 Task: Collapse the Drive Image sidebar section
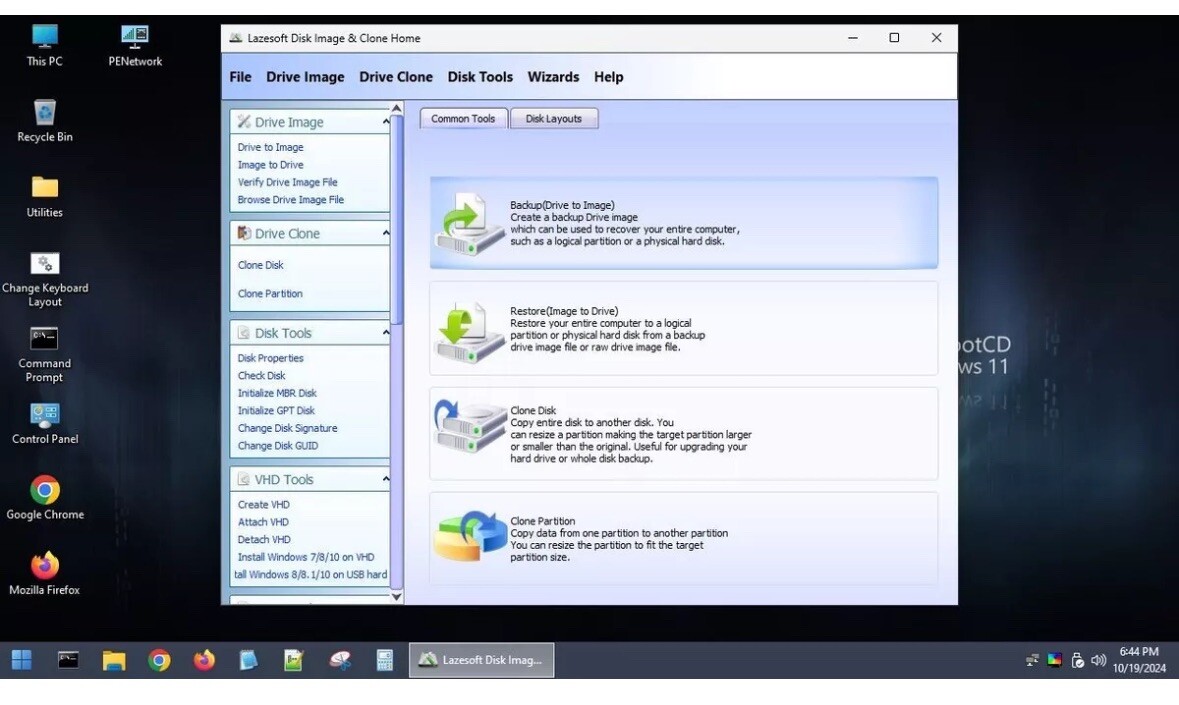click(385, 121)
